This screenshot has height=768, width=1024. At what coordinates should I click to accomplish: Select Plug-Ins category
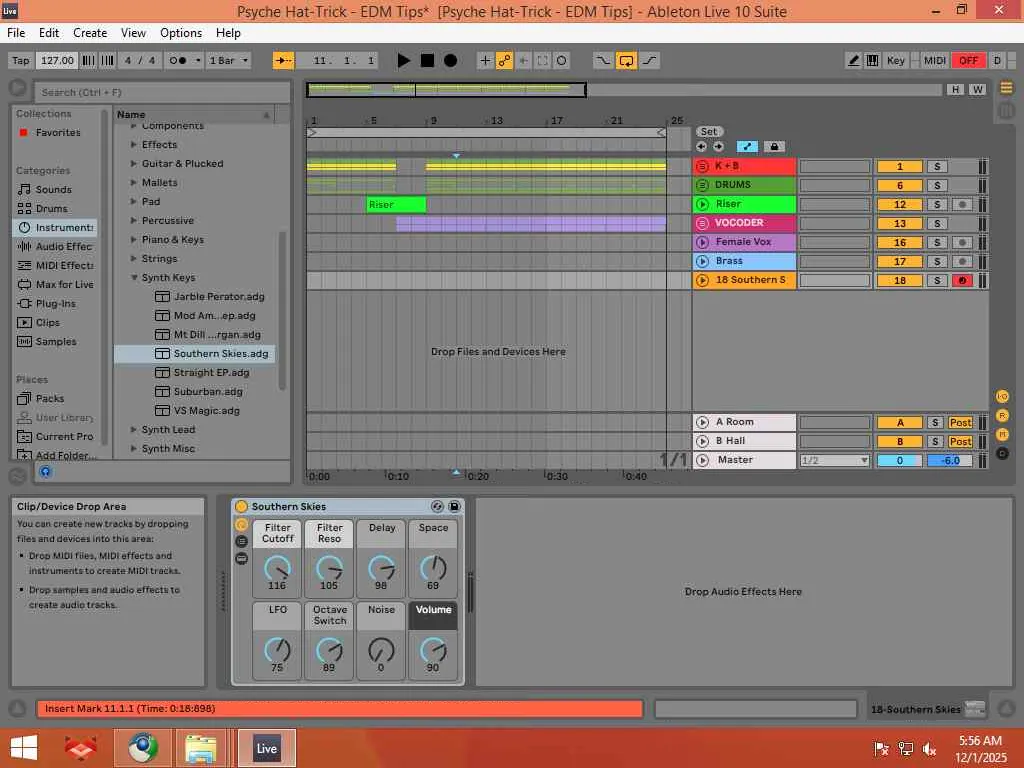(55, 304)
